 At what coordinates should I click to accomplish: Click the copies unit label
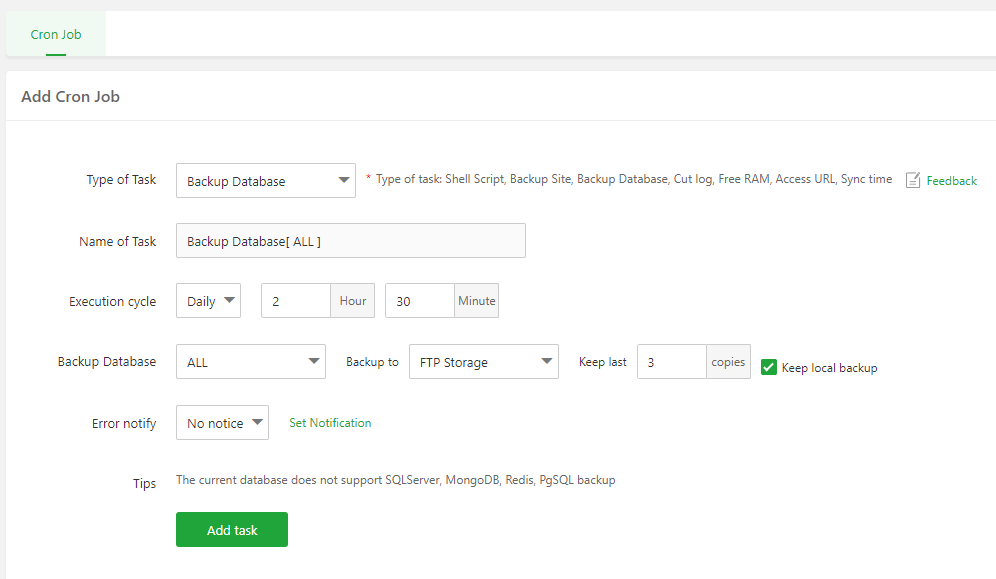(728, 362)
